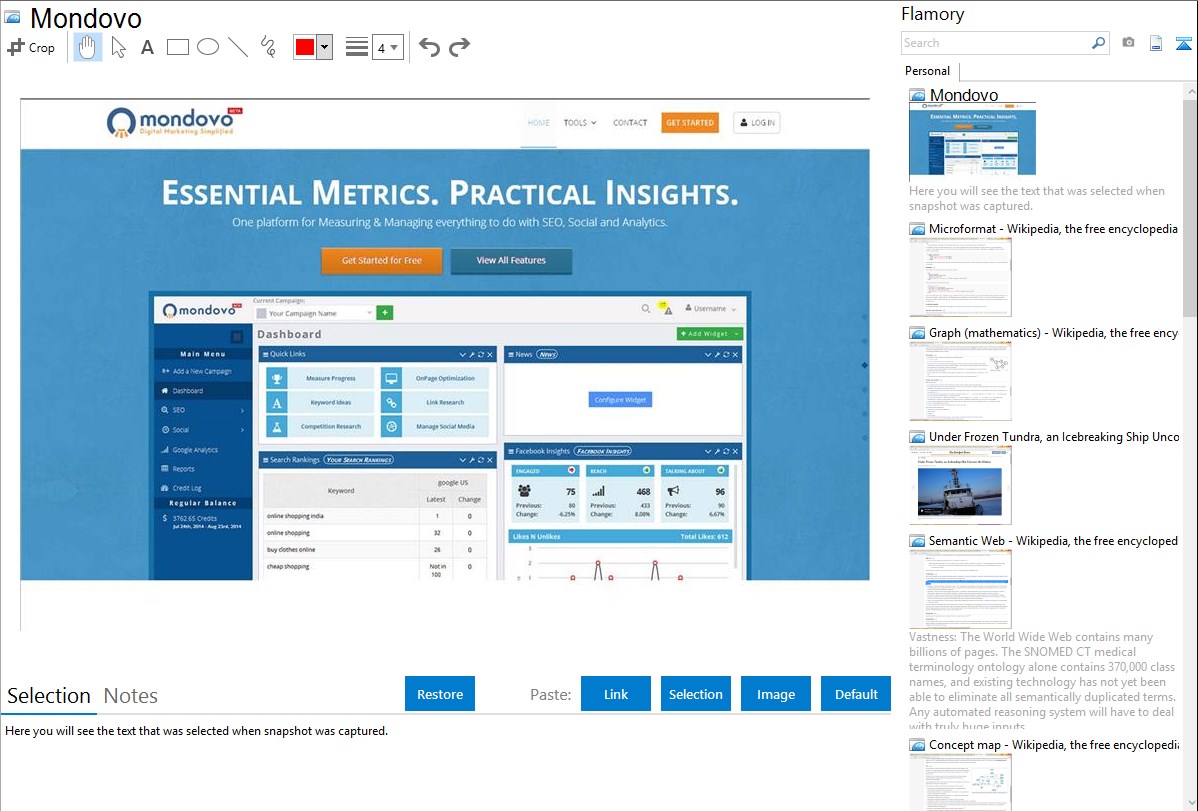Switch to the Personal tab
Viewport: 1198px width, 811px height.
[928, 71]
